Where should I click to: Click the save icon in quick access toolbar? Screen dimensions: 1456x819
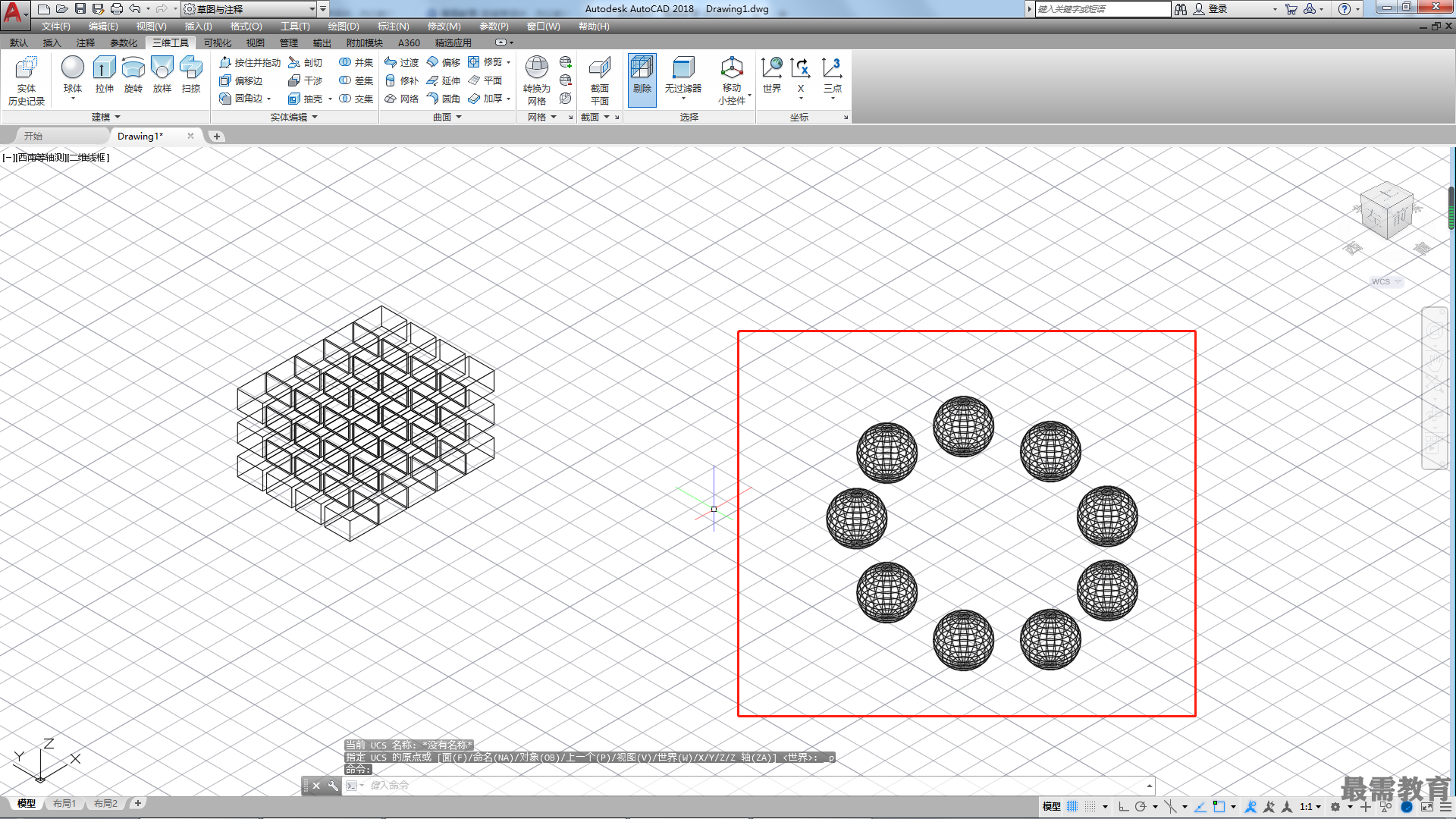[80, 9]
